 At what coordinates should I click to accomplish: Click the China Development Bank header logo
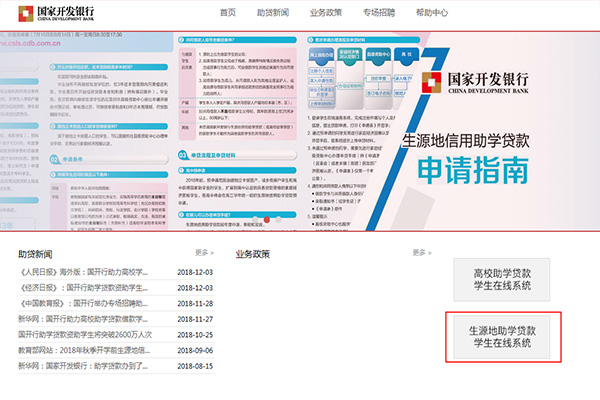(x=56, y=13)
